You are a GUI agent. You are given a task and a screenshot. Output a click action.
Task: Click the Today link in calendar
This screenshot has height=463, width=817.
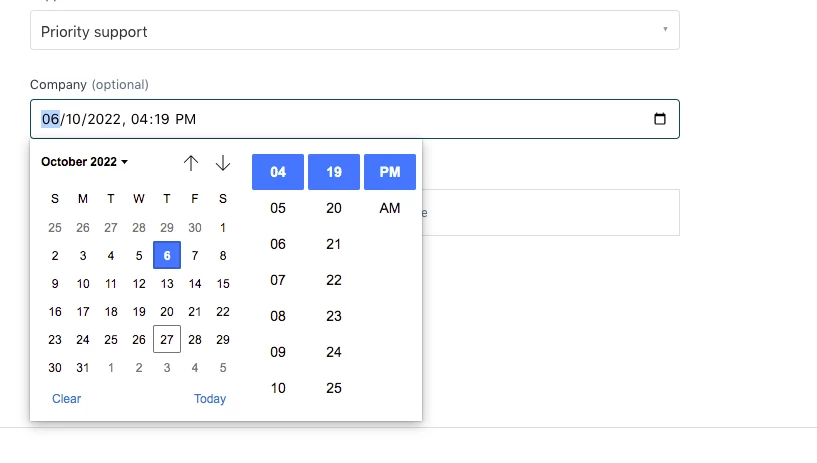[210, 399]
